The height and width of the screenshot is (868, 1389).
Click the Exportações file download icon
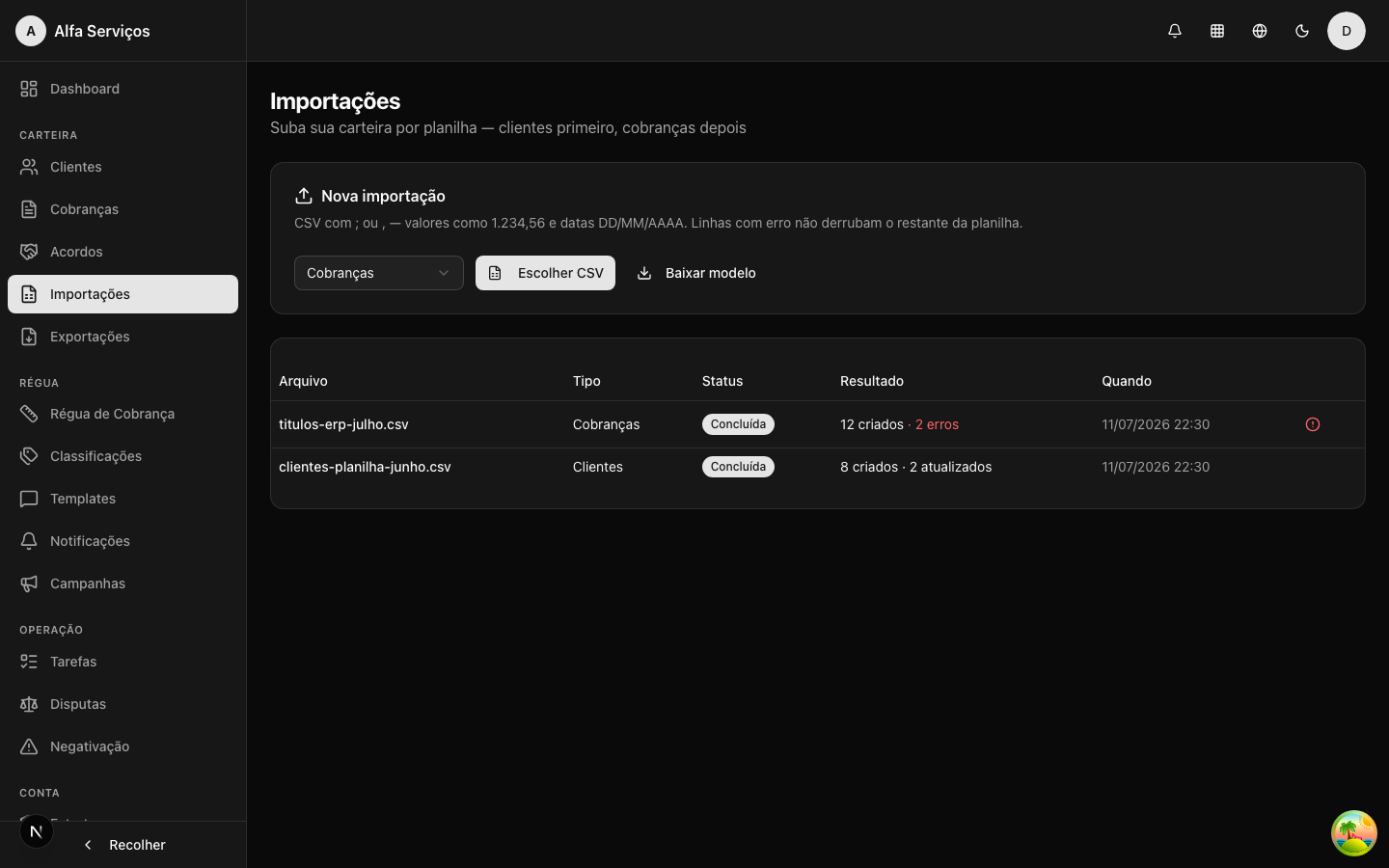pos(29,337)
